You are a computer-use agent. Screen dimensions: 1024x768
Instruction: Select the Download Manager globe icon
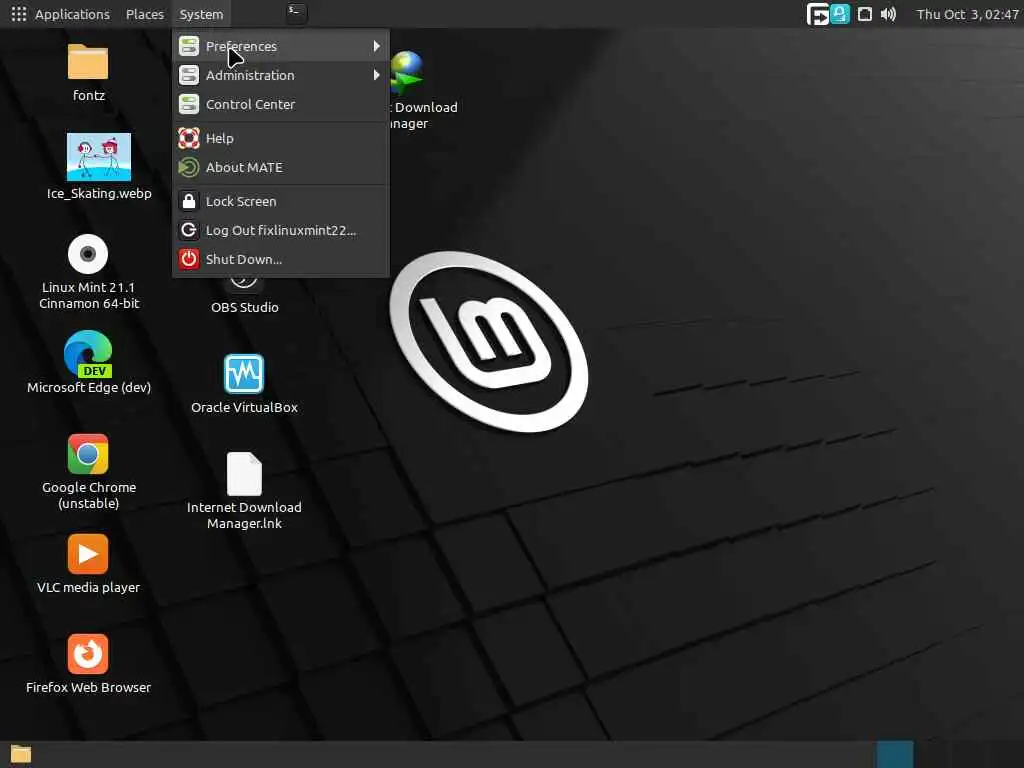coord(407,72)
